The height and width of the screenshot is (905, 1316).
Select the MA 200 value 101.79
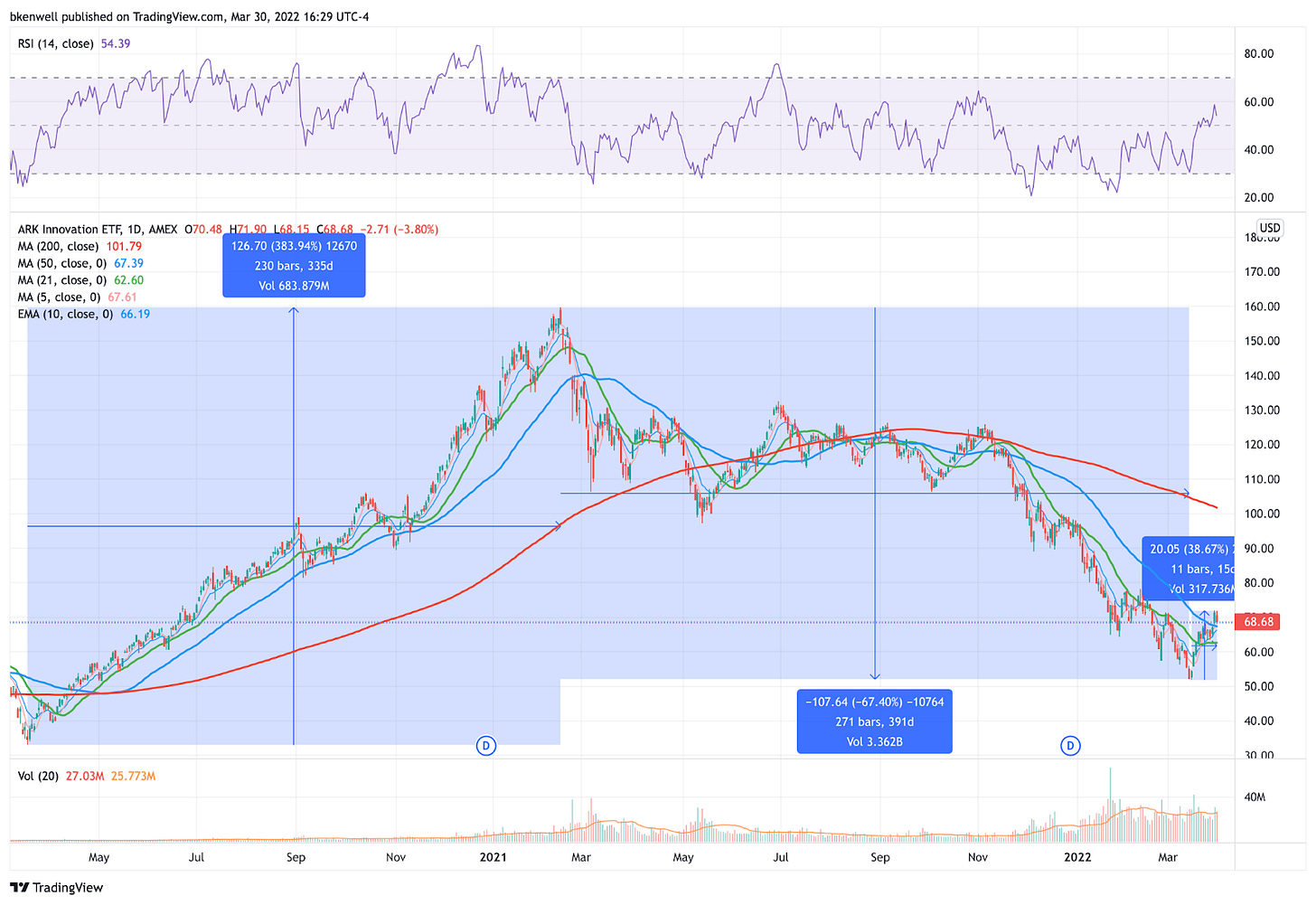coord(124,246)
